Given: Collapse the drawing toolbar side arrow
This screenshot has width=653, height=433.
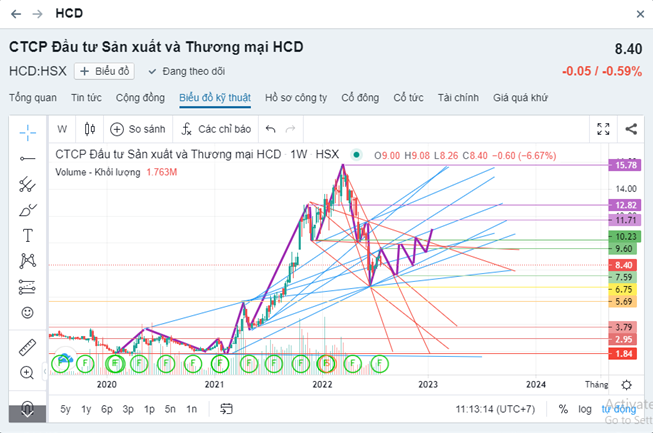Looking at the screenshot, I should tap(45, 372).
